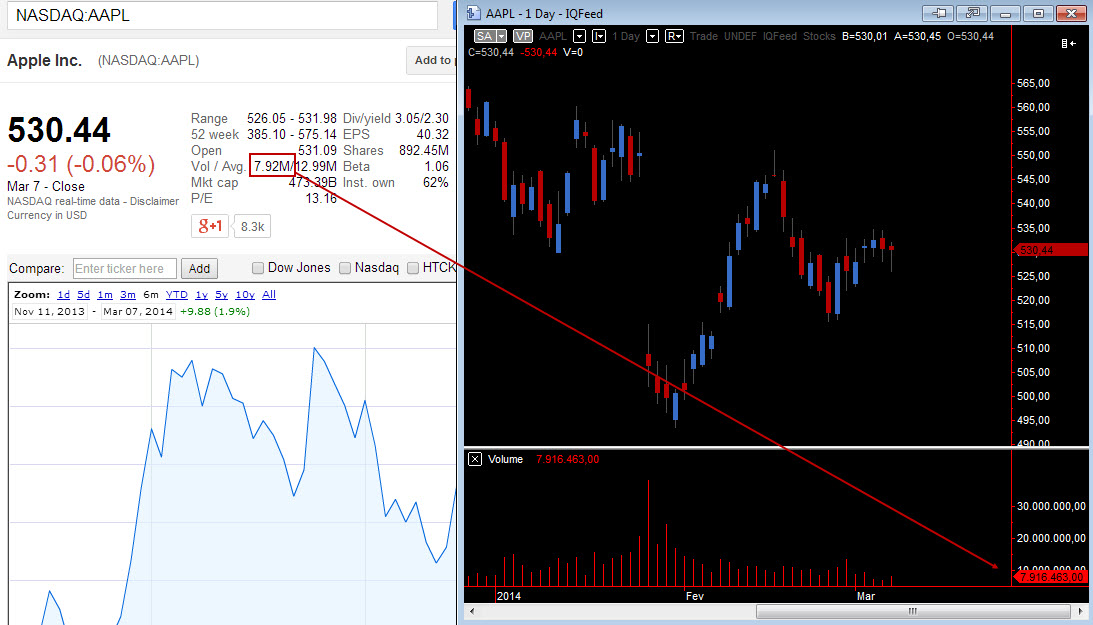Set chart zoom to 3m
This screenshot has width=1093, height=625.
(x=128, y=295)
